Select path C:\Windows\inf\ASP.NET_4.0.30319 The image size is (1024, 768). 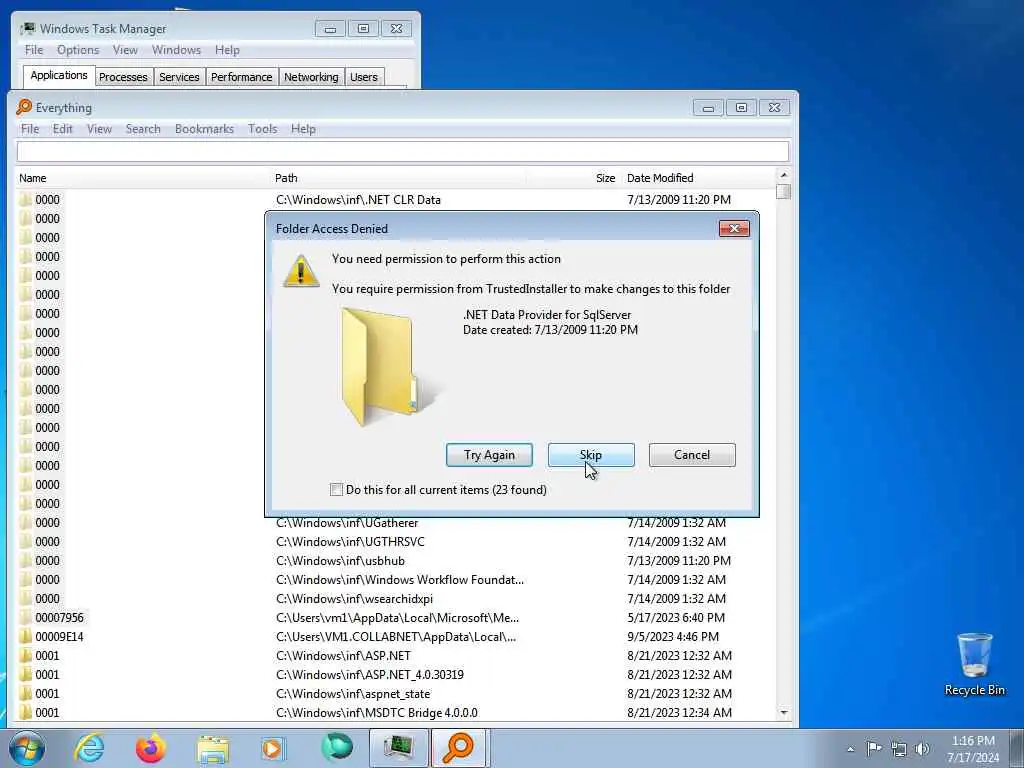(x=370, y=674)
